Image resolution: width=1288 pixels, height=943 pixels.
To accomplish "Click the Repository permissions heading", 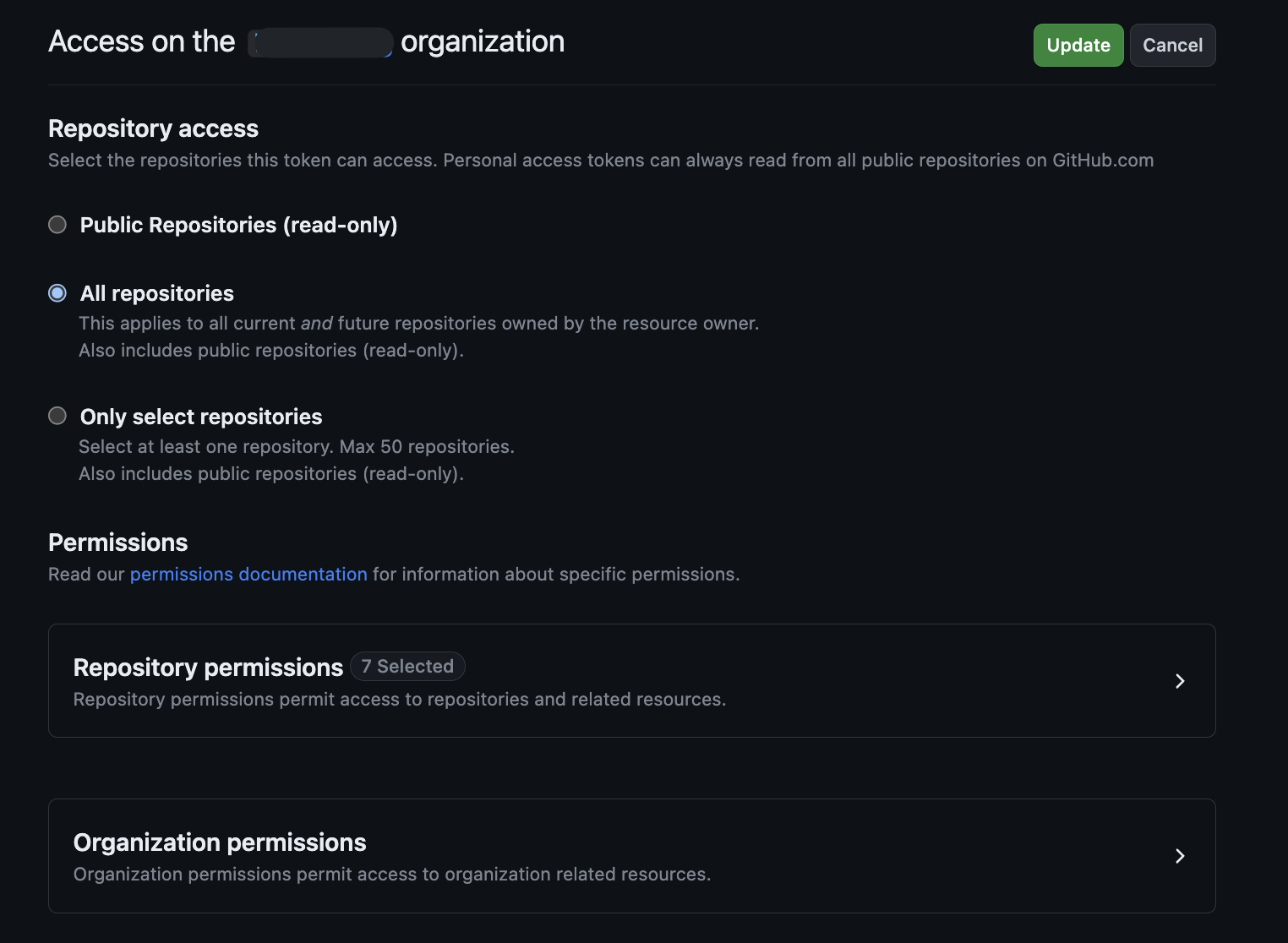I will click(208, 668).
